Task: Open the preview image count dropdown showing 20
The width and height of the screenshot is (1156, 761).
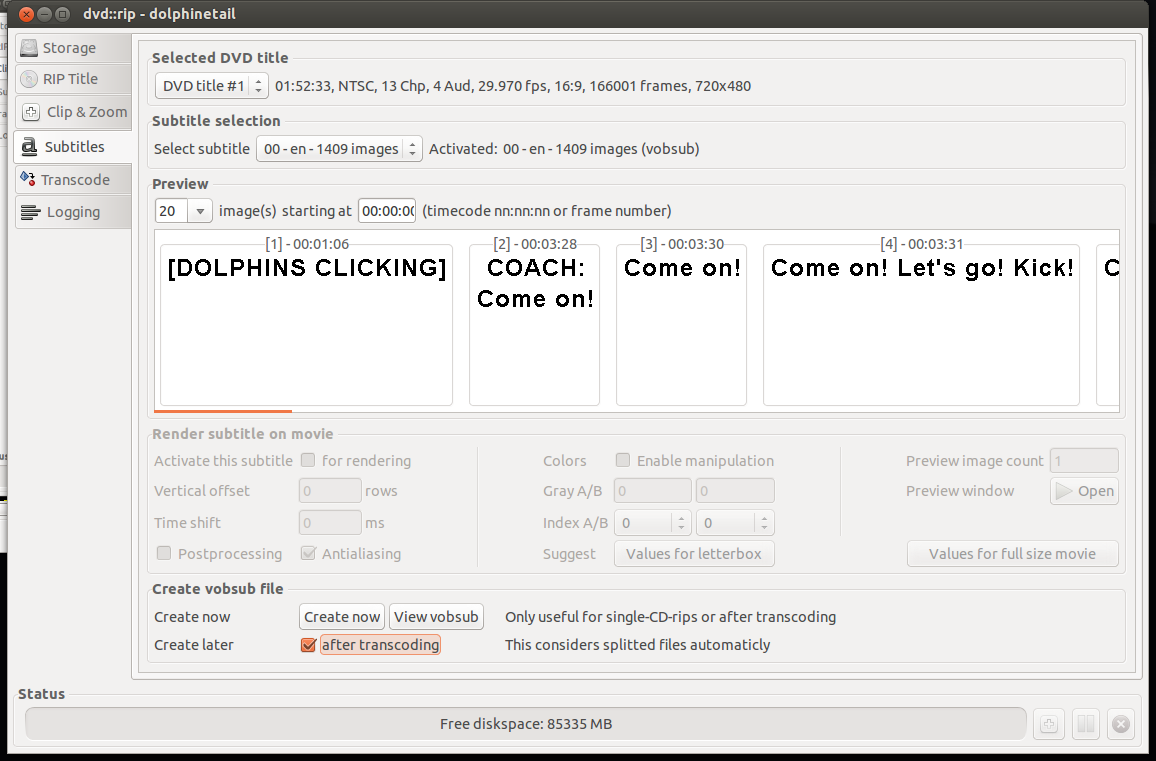Action: (x=184, y=211)
